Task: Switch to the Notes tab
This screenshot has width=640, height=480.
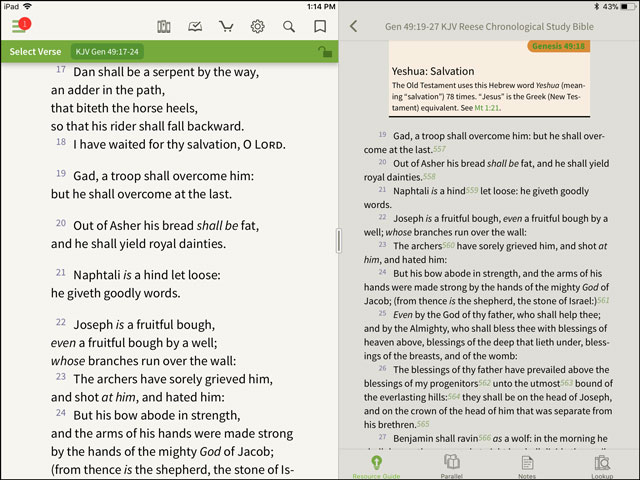Action: click(527, 466)
